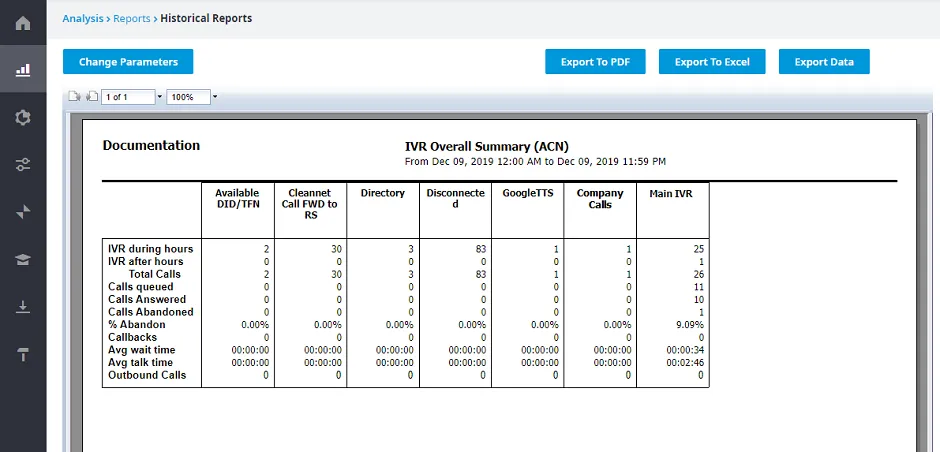The image size is (940, 452).
Task: Open the gear settings icon in the sidebar
Action: tap(23, 117)
